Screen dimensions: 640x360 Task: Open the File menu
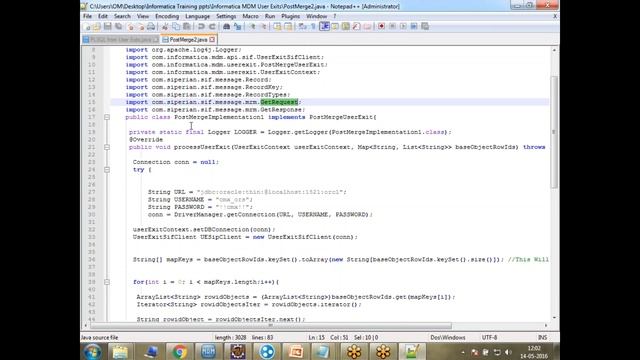coord(87,16)
